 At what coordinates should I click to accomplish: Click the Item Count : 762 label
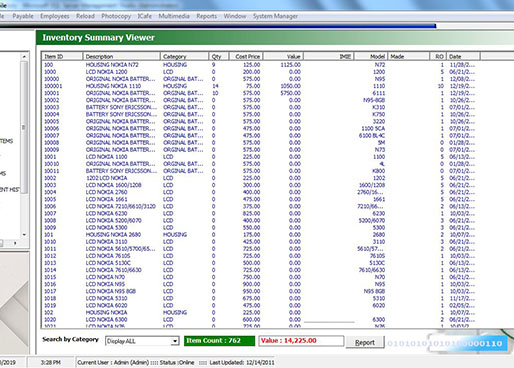(219, 341)
